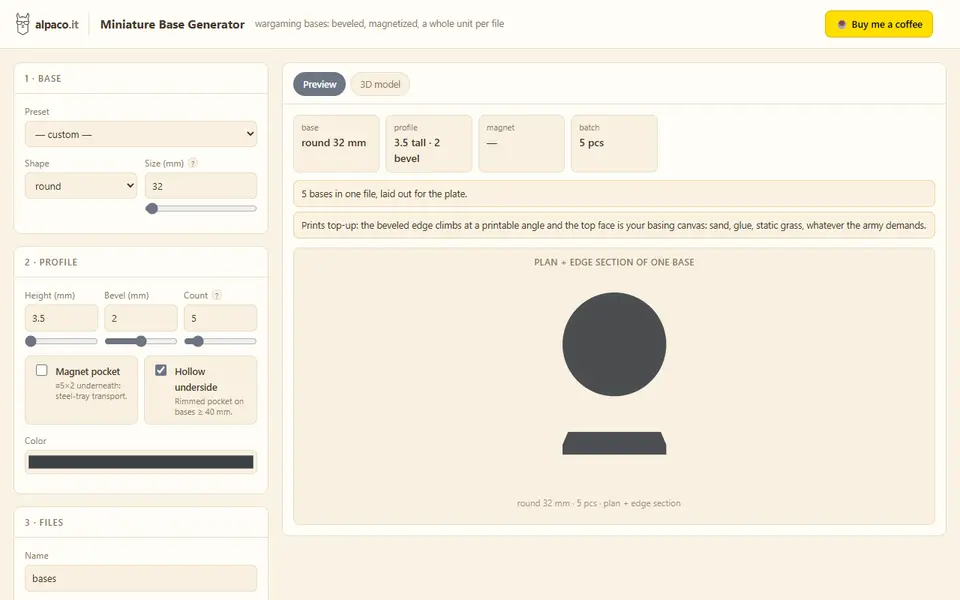Click the beveled edge section shape
The image size is (960, 600).
[614, 443]
